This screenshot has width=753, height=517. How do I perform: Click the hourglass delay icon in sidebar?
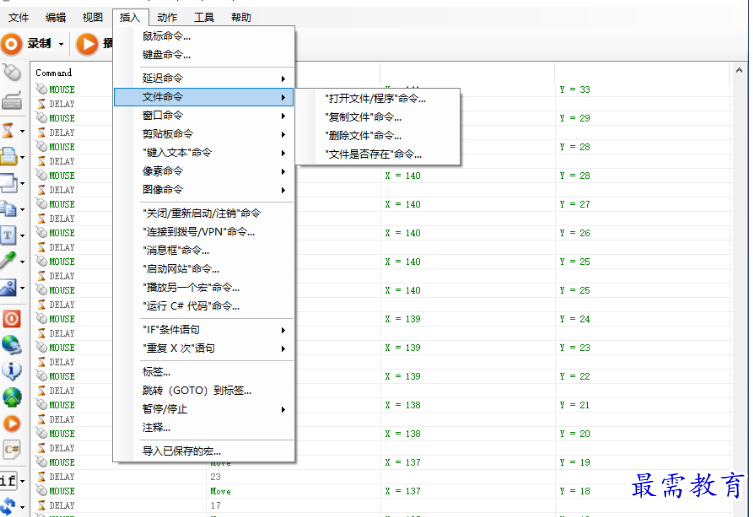pyautogui.click(x=8, y=130)
